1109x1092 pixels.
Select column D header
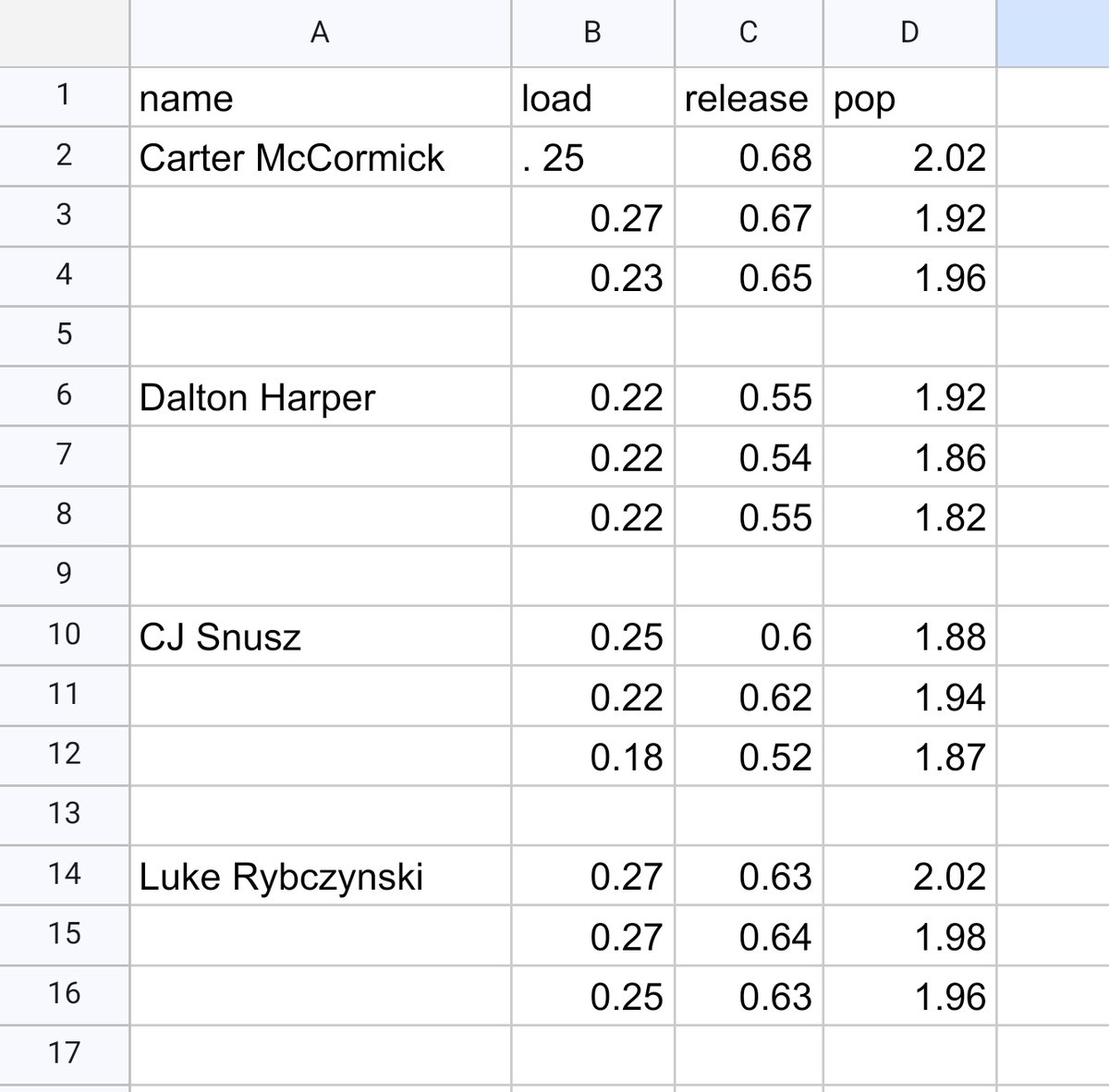point(909,33)
